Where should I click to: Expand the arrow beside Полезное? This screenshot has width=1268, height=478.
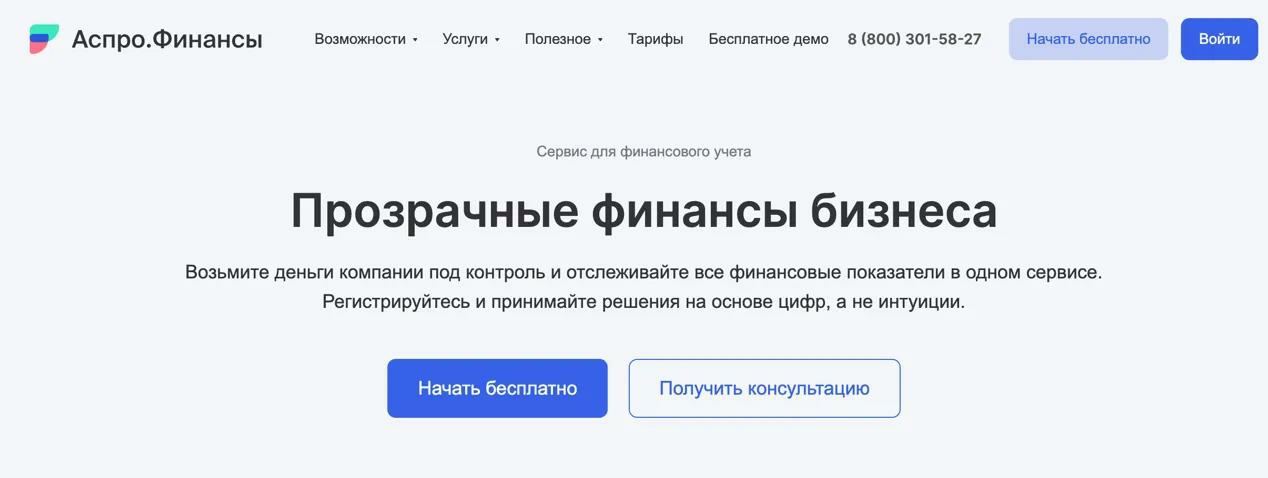[600, 40]
